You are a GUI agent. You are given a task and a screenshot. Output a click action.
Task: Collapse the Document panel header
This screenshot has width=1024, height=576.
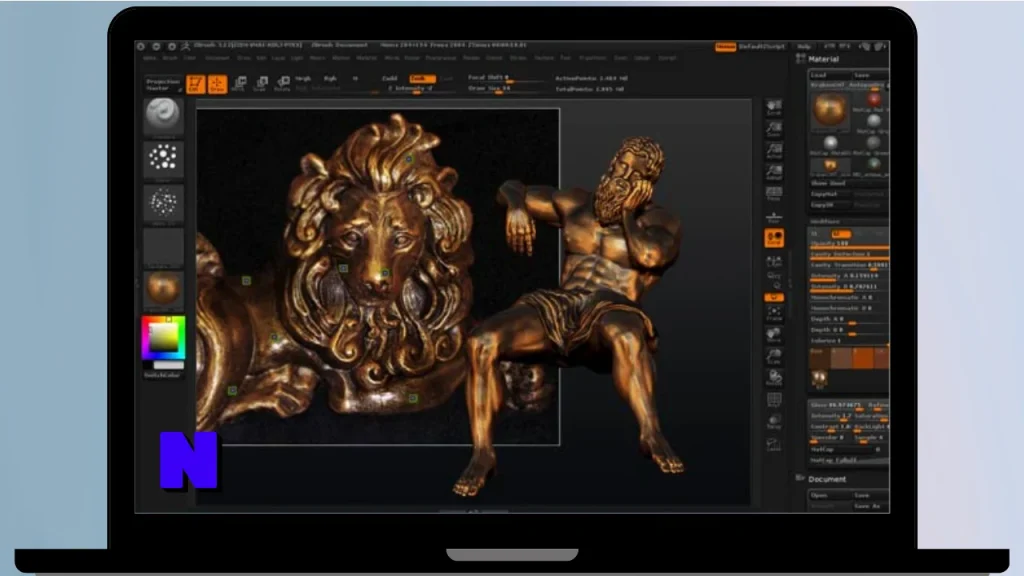827,479
